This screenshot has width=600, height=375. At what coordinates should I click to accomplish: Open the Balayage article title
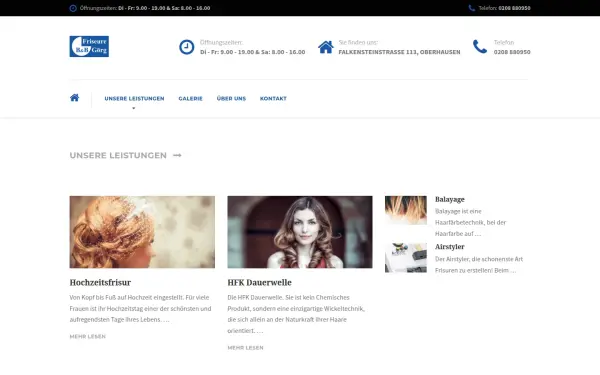tap(450, 199)
